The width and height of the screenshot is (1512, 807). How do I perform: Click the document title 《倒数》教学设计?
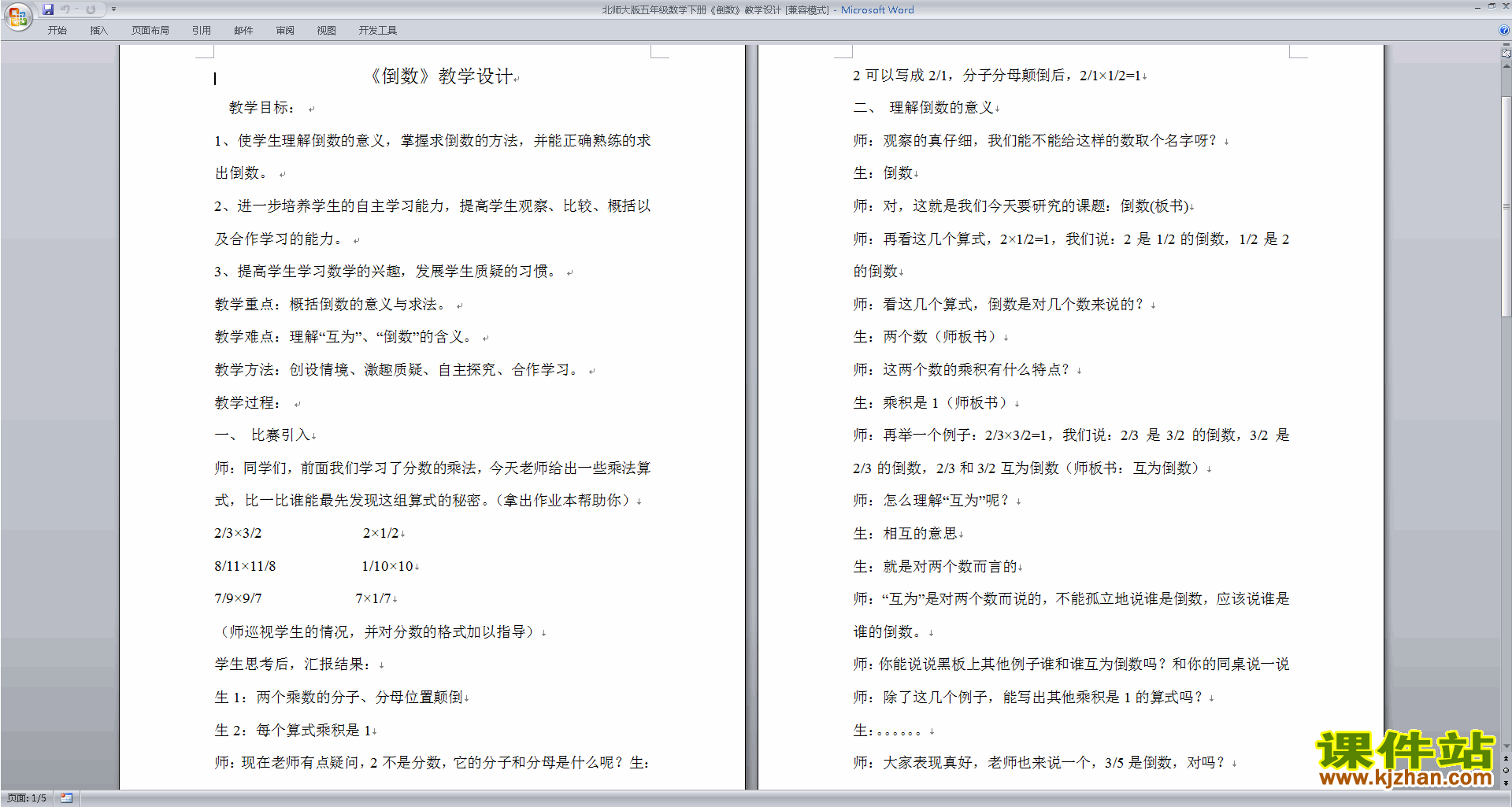(x=442, y=76)
